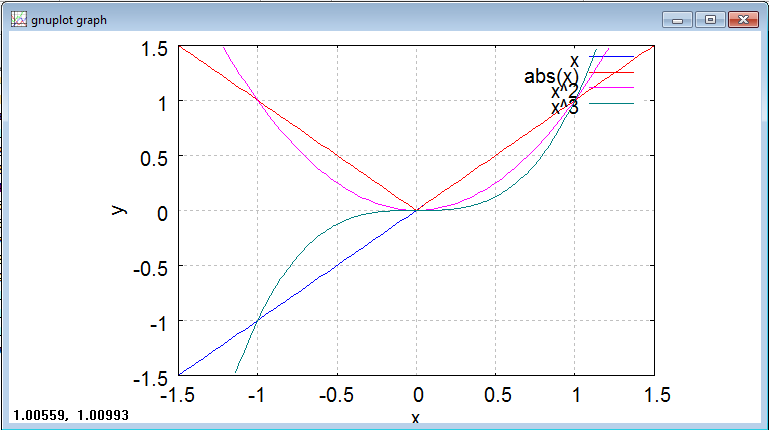Click the origin point where curves meet

click(416, 210)
